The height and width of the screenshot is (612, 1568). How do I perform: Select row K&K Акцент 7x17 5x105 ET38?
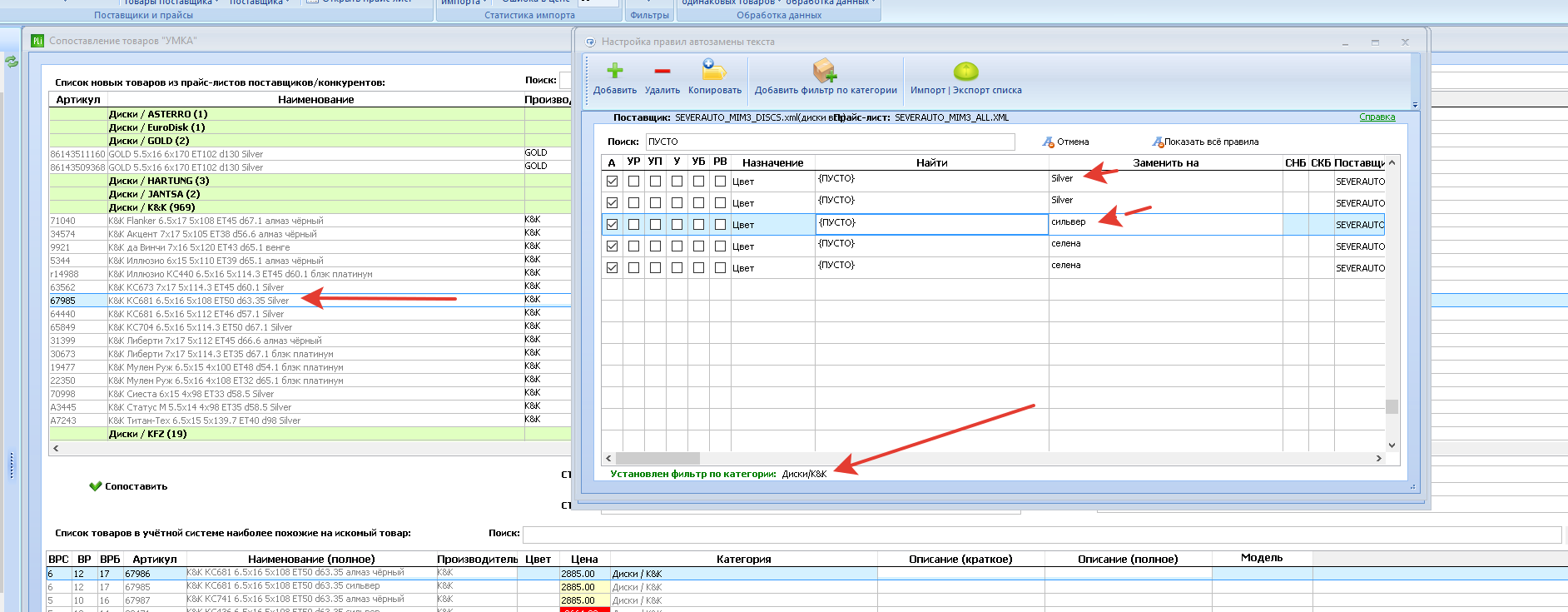pos(310,234)
